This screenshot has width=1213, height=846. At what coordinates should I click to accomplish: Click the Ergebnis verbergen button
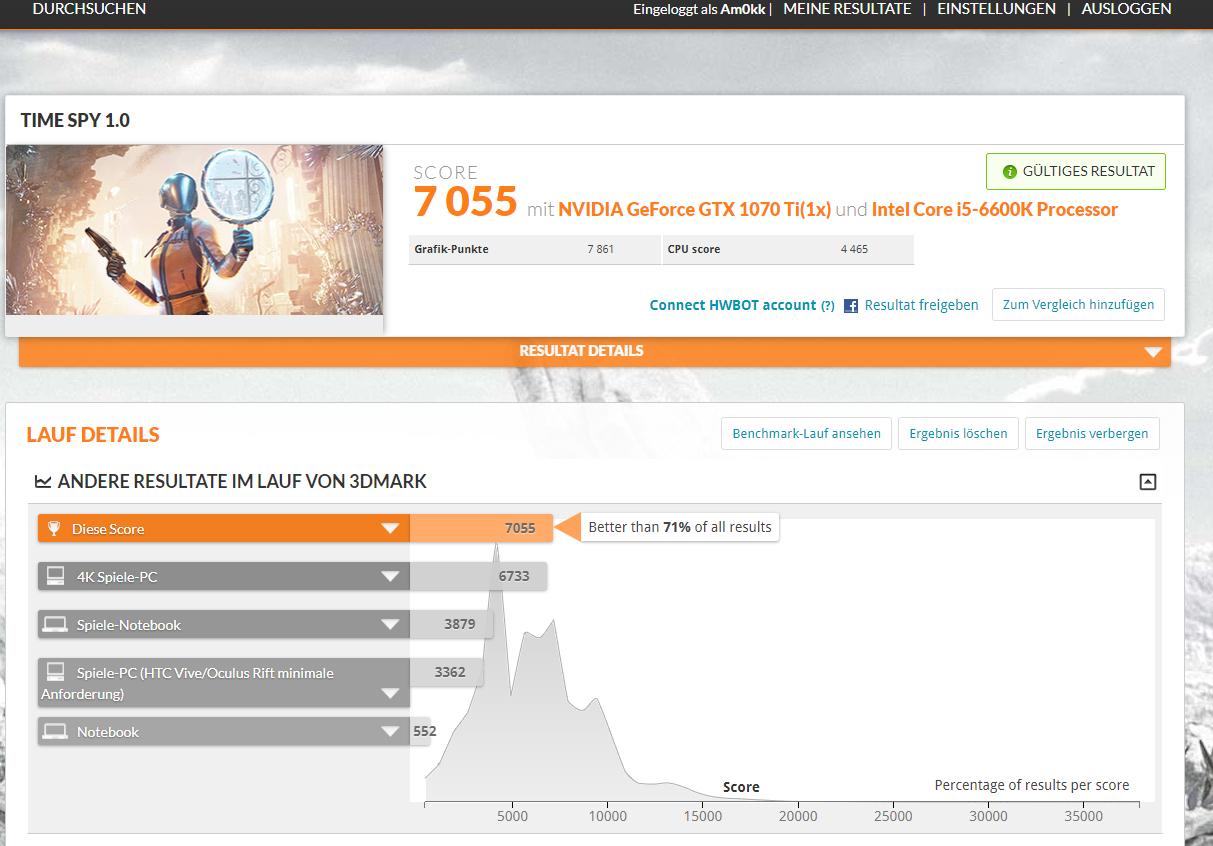coord(1092,434)
